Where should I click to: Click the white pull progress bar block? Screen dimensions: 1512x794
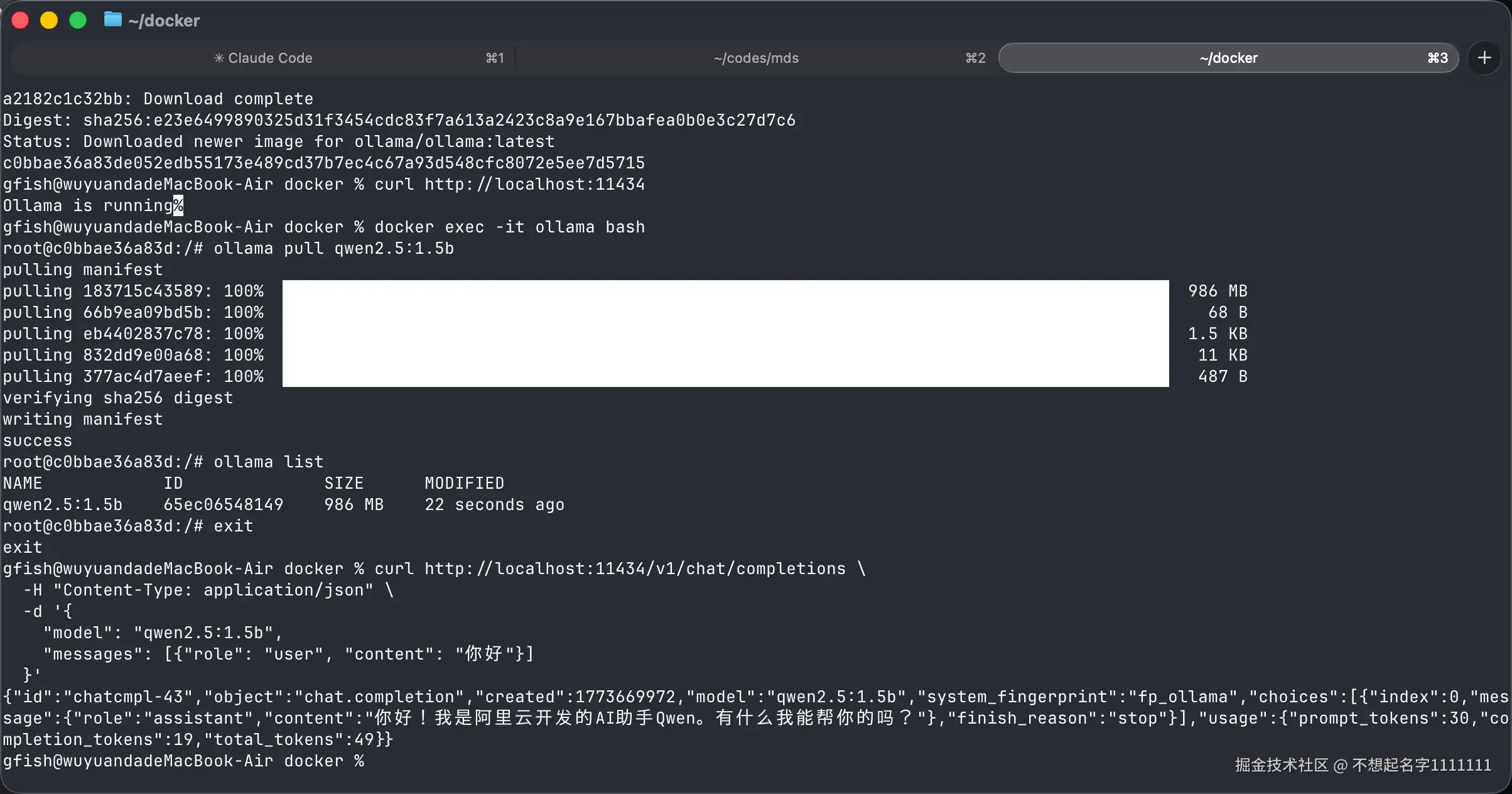725,333
